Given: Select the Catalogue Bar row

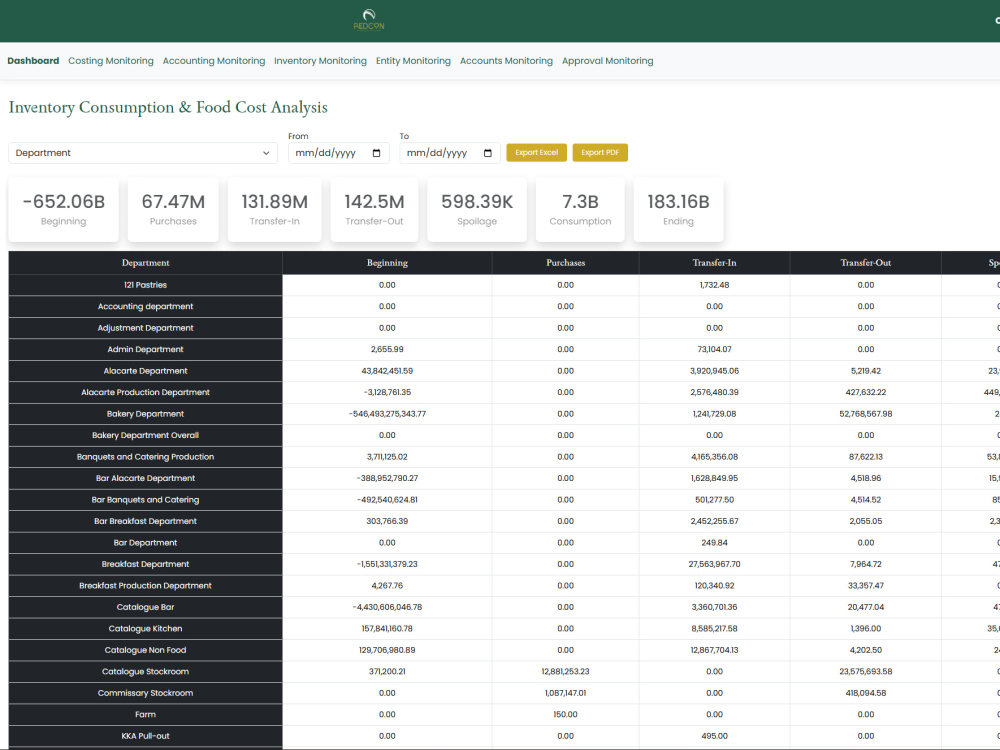Looking at the screenshot, I should click(x=145, y=607).
